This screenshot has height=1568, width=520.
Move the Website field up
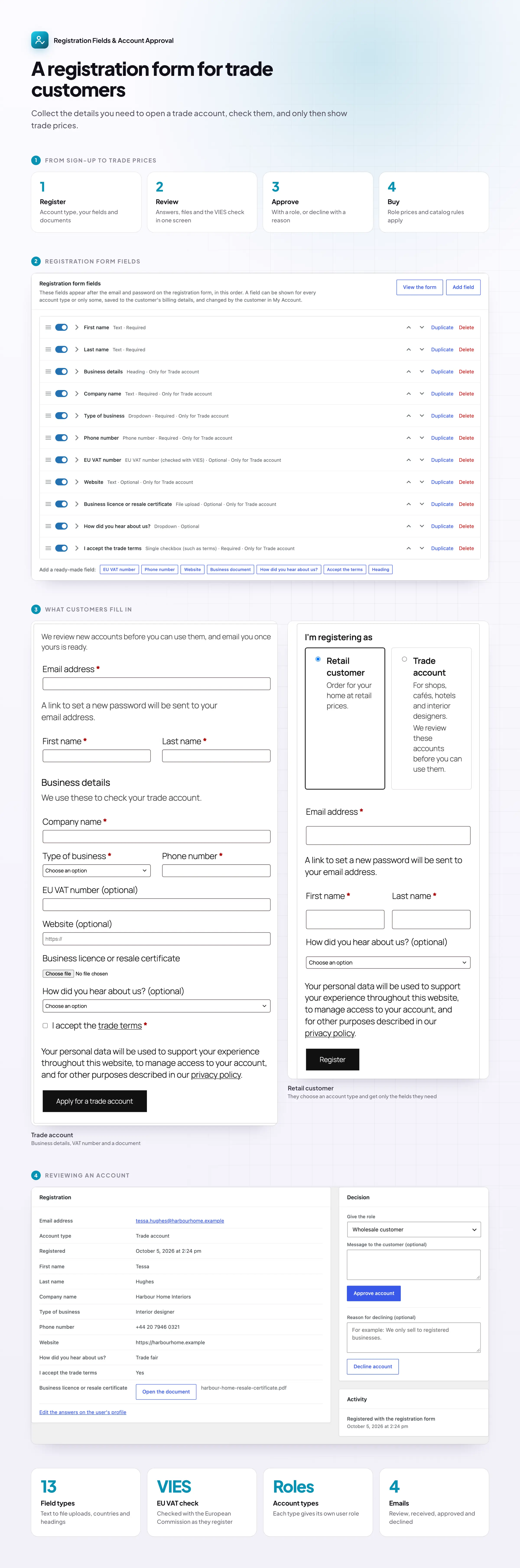click(409, 482)
